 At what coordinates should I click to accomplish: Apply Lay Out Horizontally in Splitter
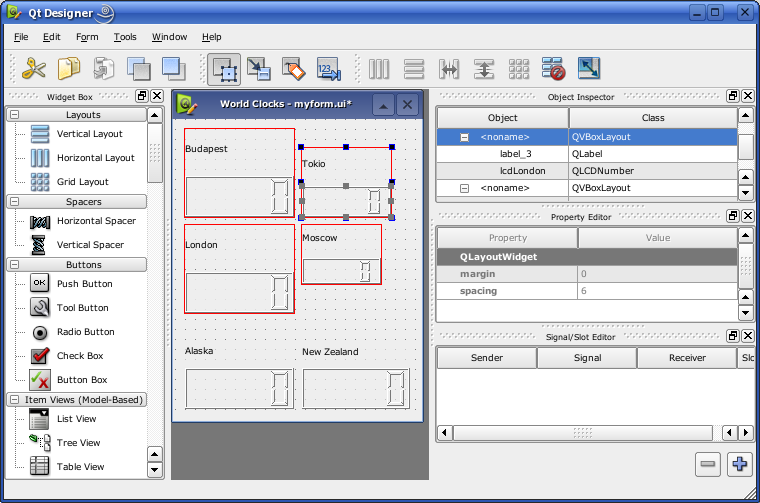(x=449, y=68)
